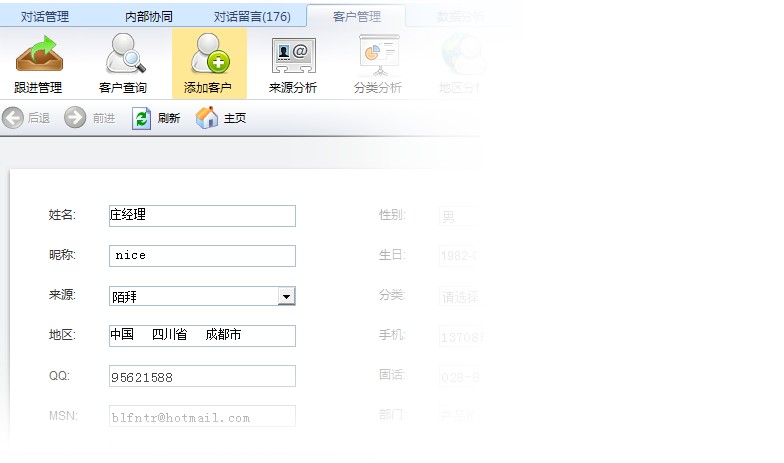784x463 pixels.
Task: Open the 对话留言(176) tab
Action: (252, 16)
